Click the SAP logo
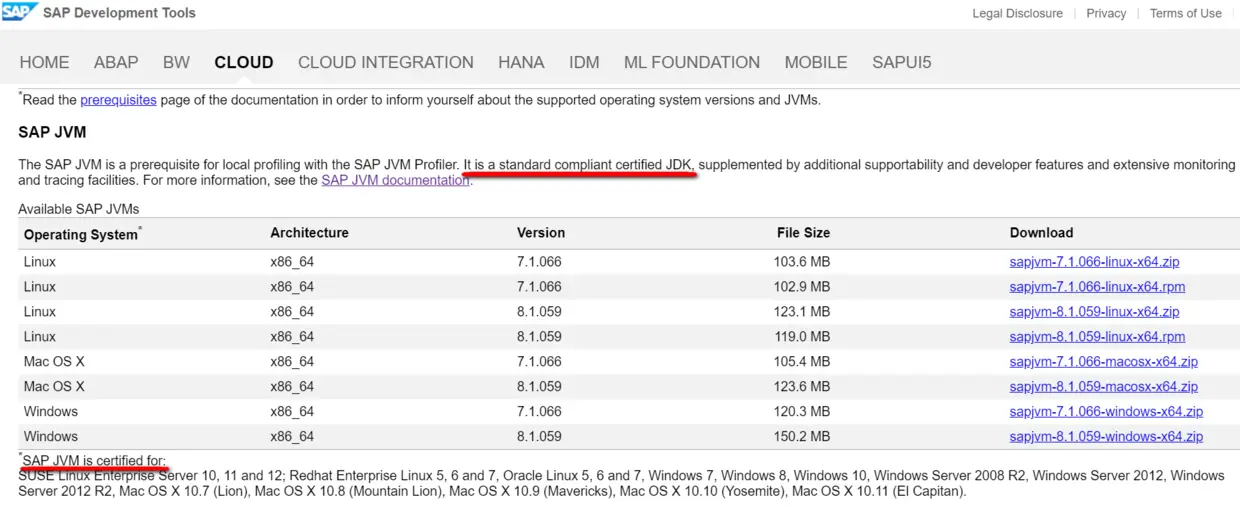1240x516 pixels. pos(20,12)
